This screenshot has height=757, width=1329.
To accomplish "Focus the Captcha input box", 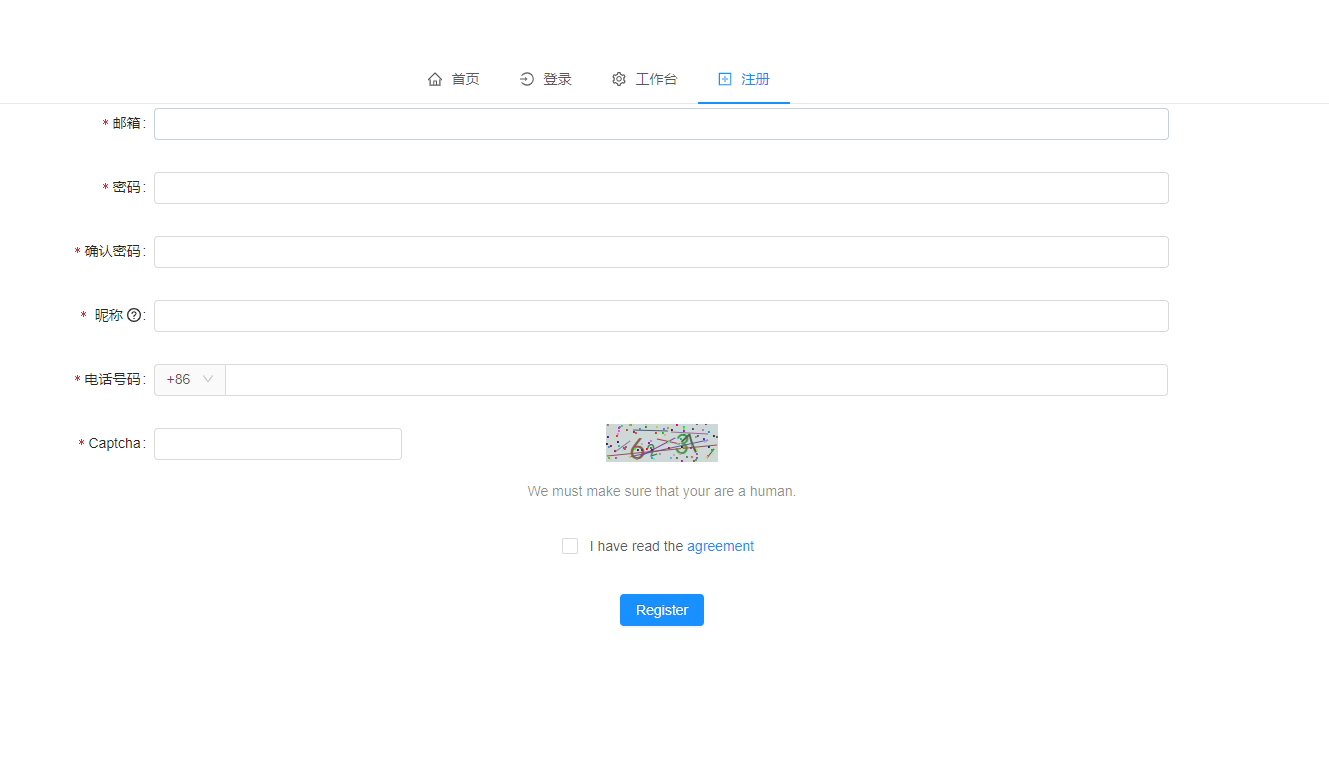I will tap(277, 443).
